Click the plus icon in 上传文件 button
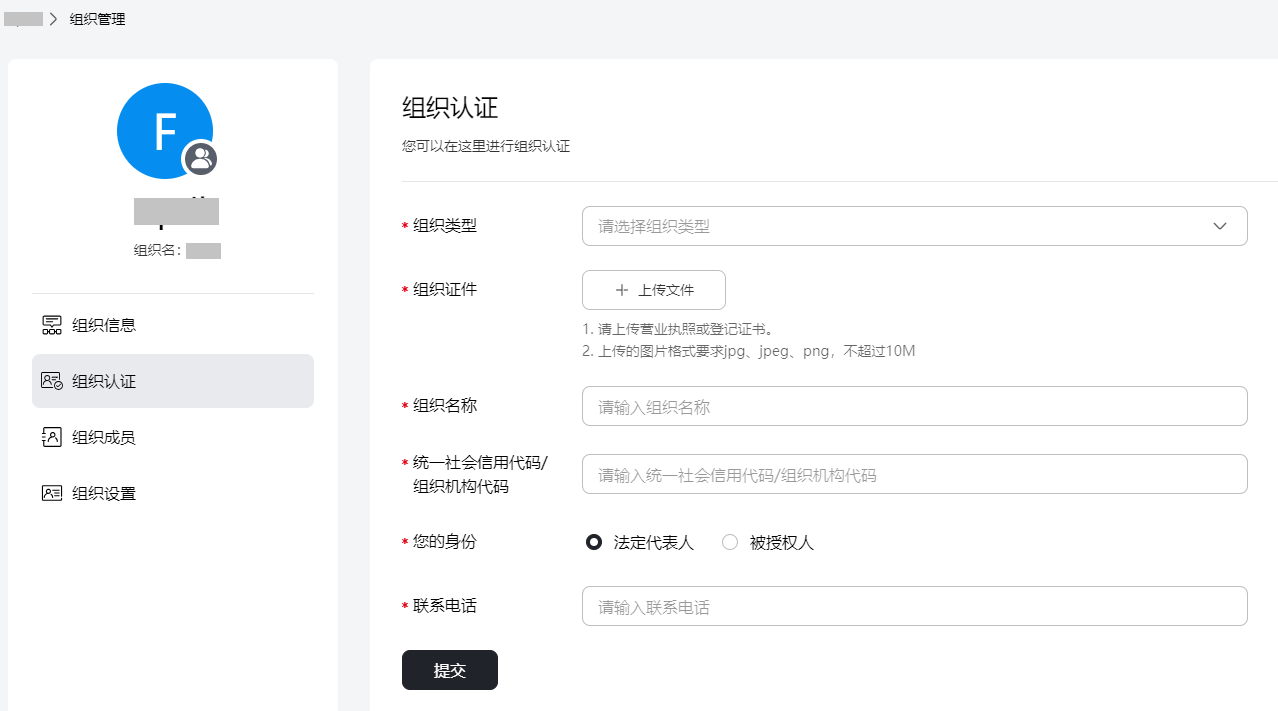The height and width of the screenshot is (711, 1278). [x=622, y=290]
